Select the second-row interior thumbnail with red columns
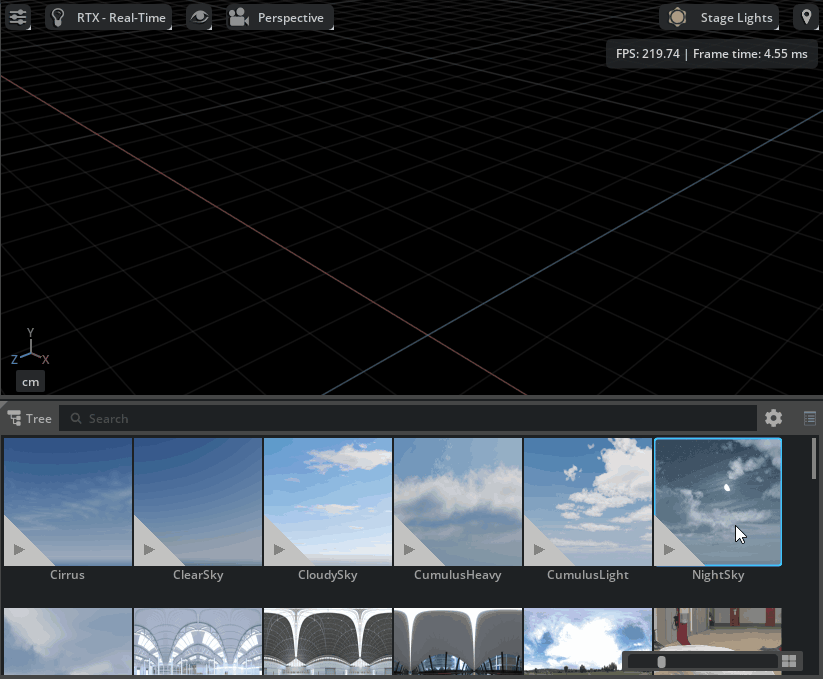823x679 pixels. [718, 641]
